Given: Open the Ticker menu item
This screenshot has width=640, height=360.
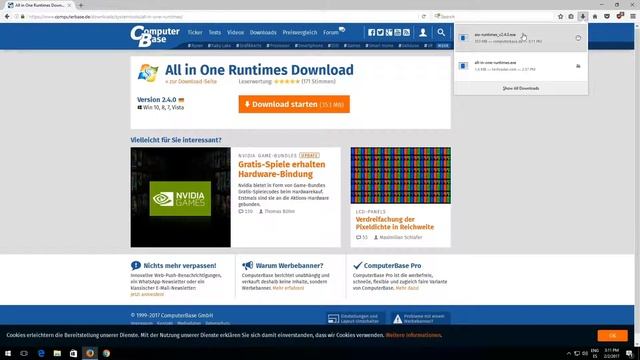Looking at the screenshot, I should [x=195, y=32].
